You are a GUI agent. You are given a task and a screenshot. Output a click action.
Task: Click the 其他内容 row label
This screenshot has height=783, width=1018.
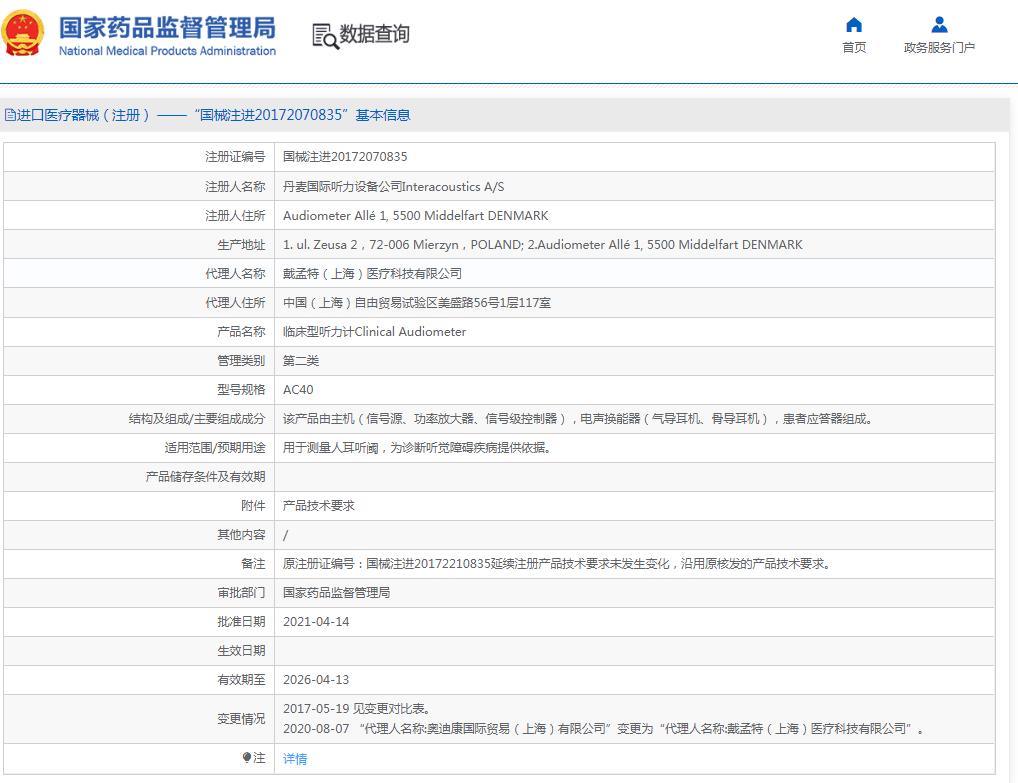pyautogui.click(x=241, y=534)
